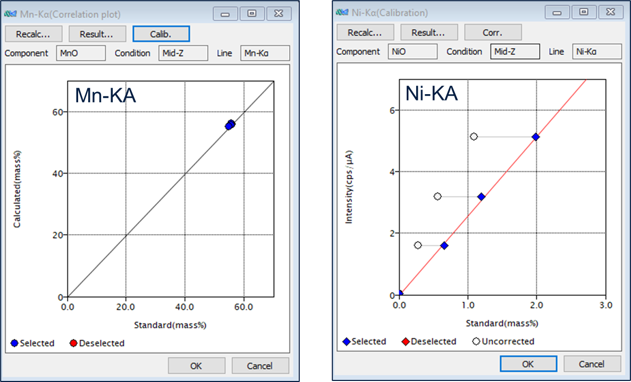Click the Mid-Z condition field in Ni window

coord(515,52)
